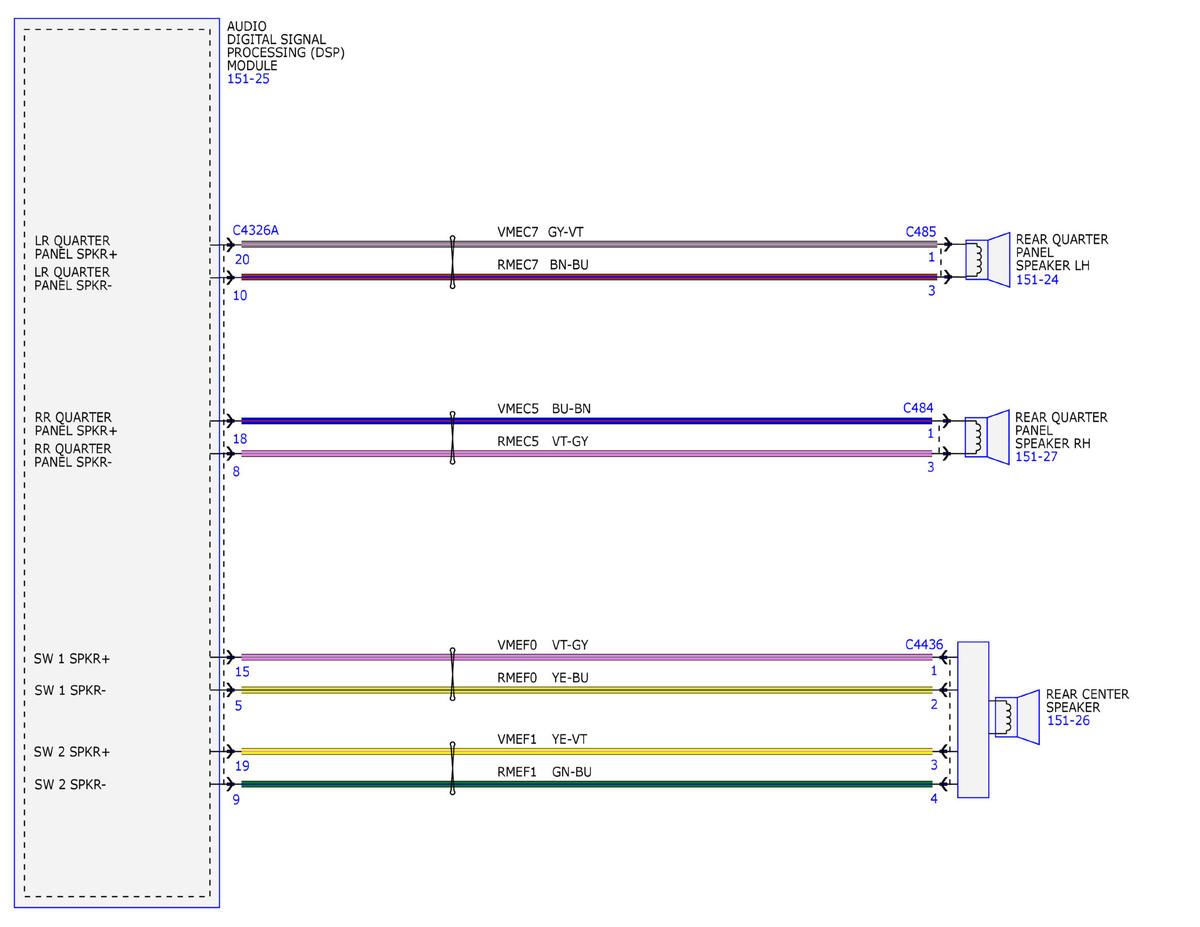The height and width of the screenshot is (927, 1200).
Task: Select the twisted pair marker on VMEF1 wires
Action: tap(453, 768)
